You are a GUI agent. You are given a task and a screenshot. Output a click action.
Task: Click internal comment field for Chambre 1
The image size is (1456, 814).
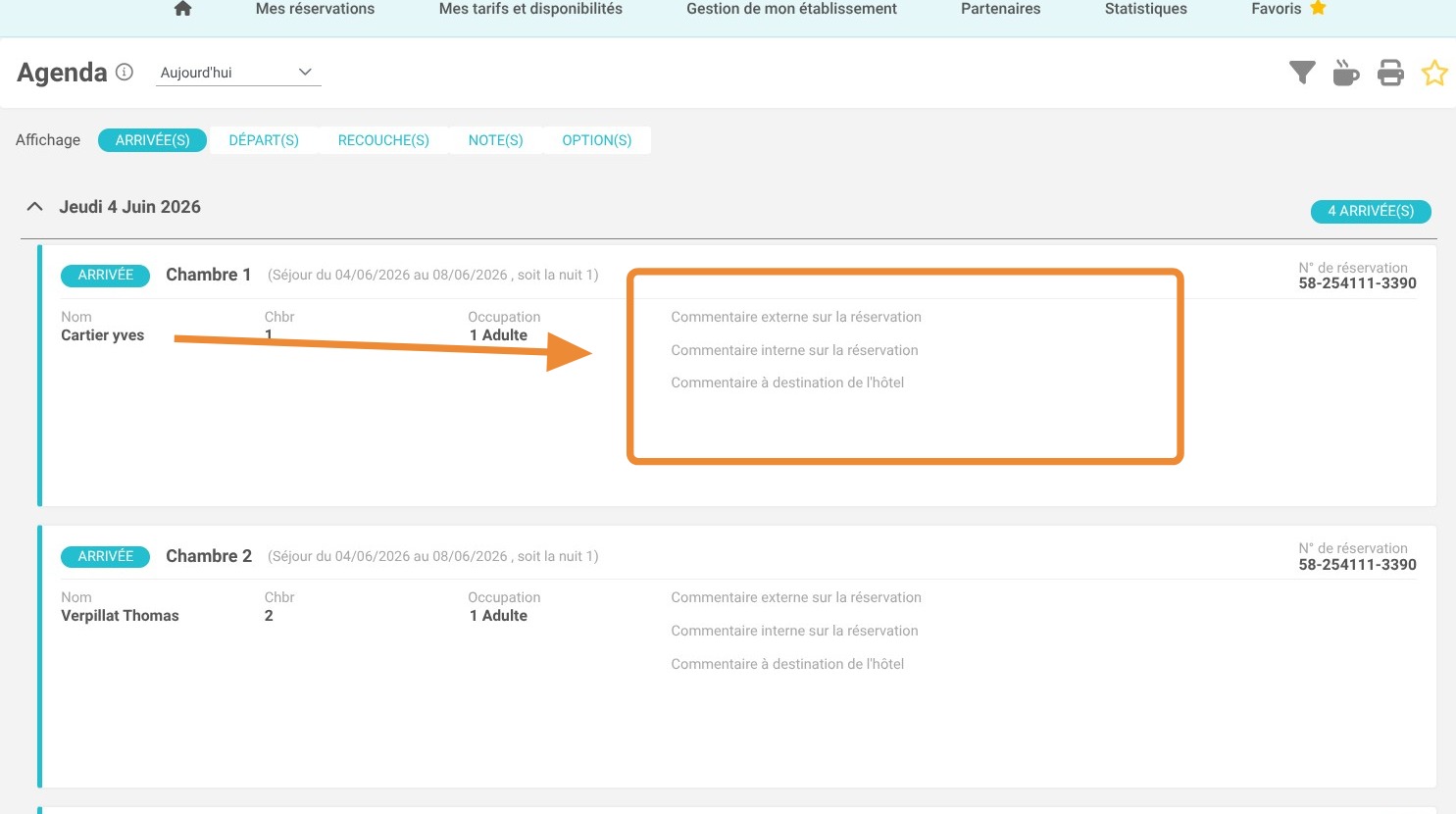(794, 350)
